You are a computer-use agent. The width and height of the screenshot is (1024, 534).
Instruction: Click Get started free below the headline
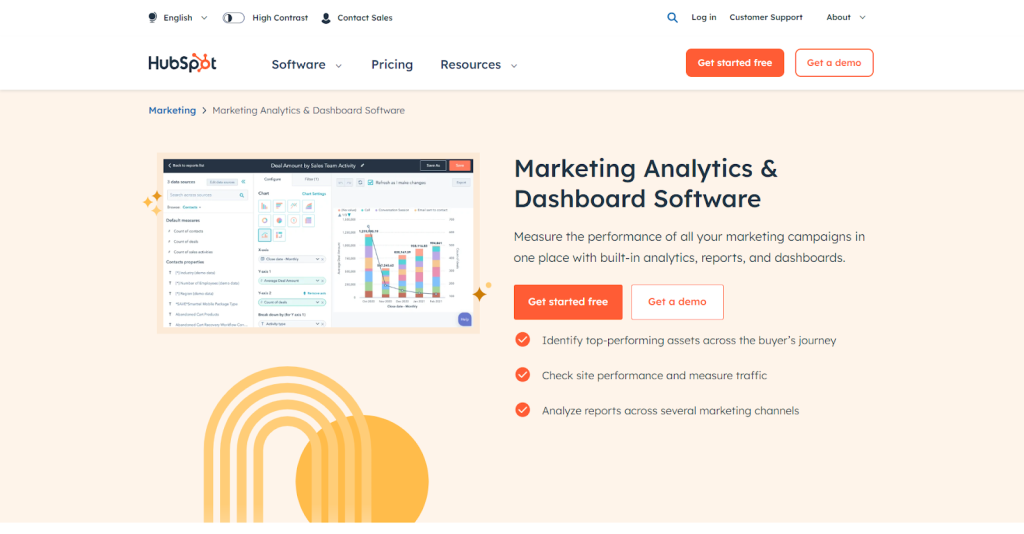point(568,302)
